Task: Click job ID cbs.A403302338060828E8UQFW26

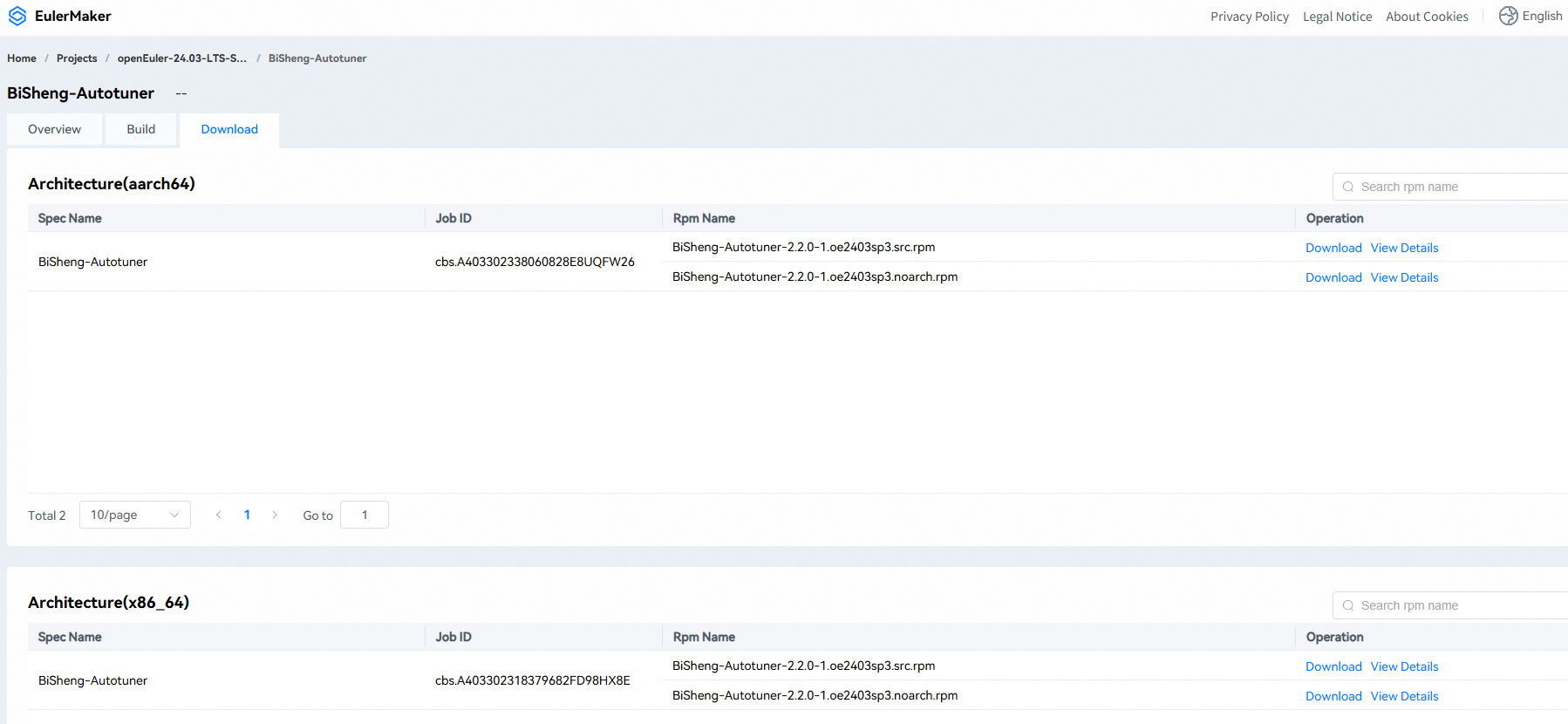Action: coord(535,262)
